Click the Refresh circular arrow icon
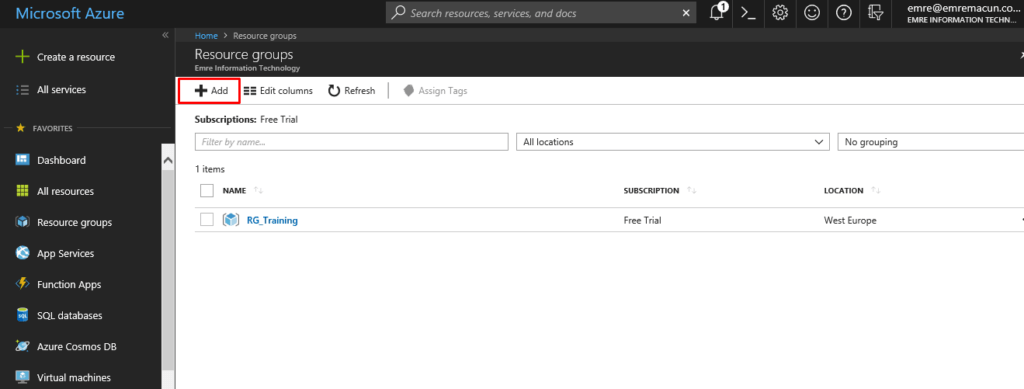 coord(334,91)
